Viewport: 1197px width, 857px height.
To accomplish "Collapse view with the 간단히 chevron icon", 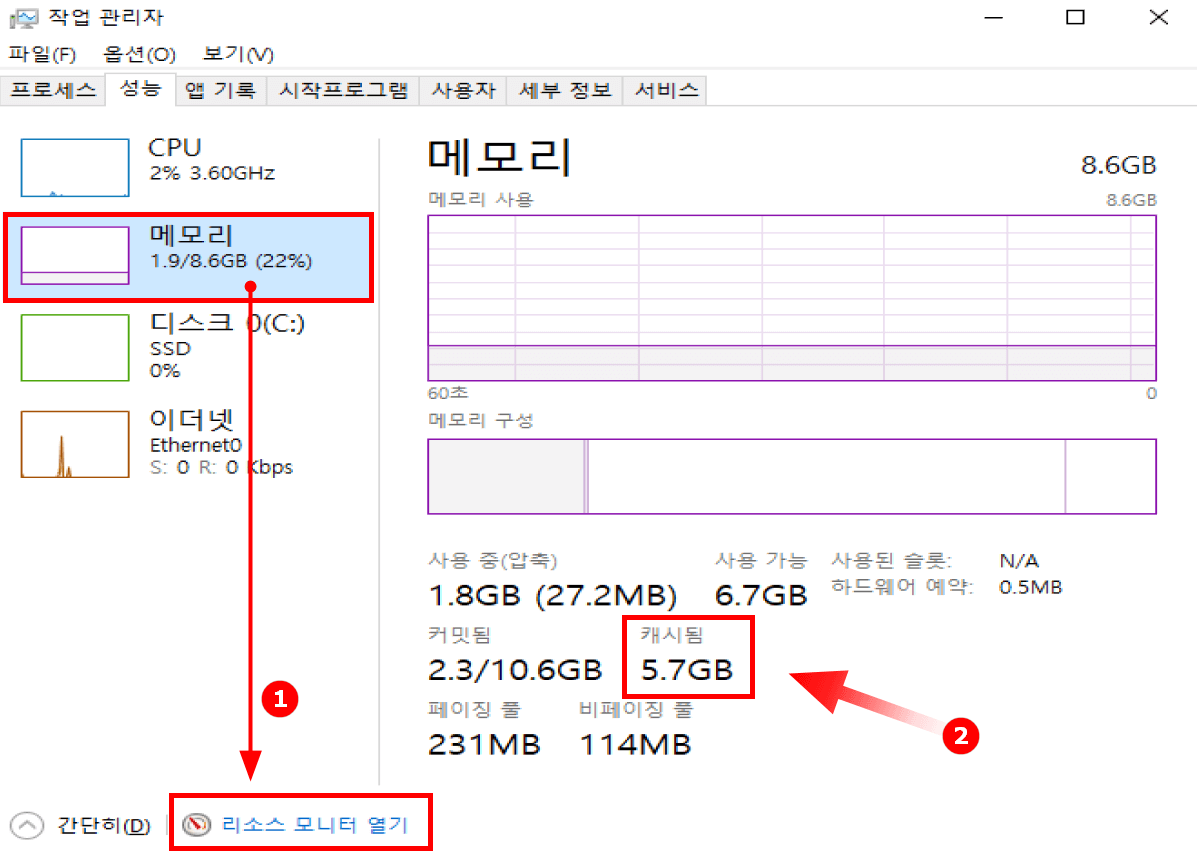I will [x=27, y=824].
